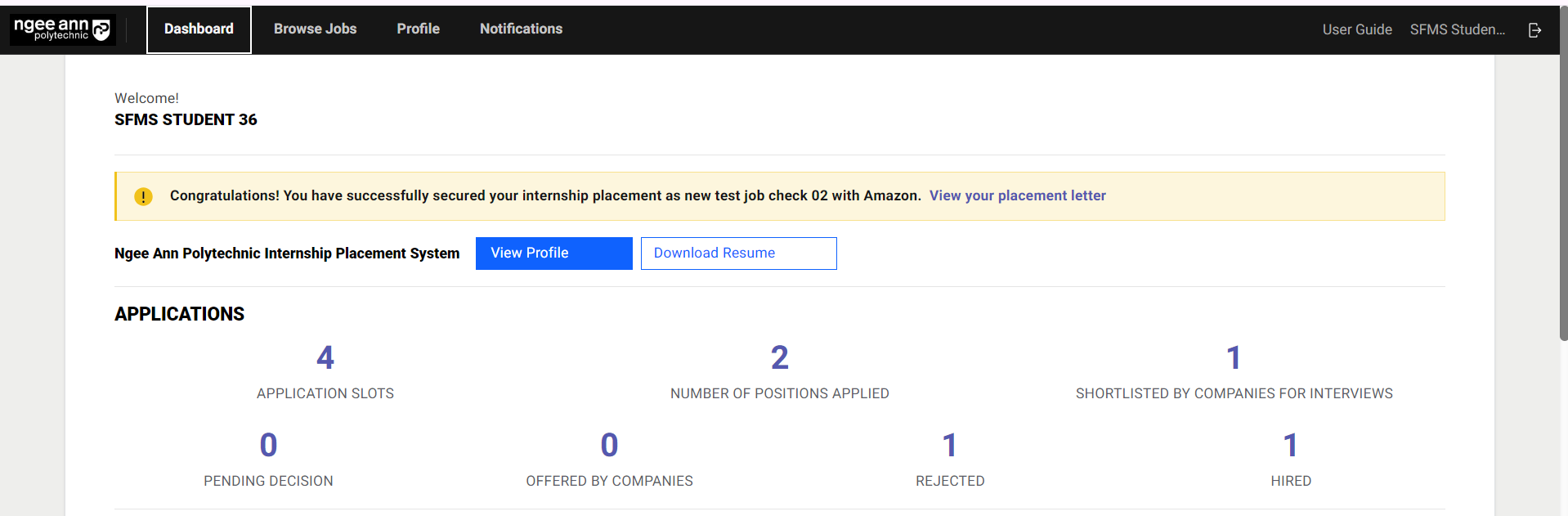Select the Application Slots count

pyautogui.click(x=325, y=358)
